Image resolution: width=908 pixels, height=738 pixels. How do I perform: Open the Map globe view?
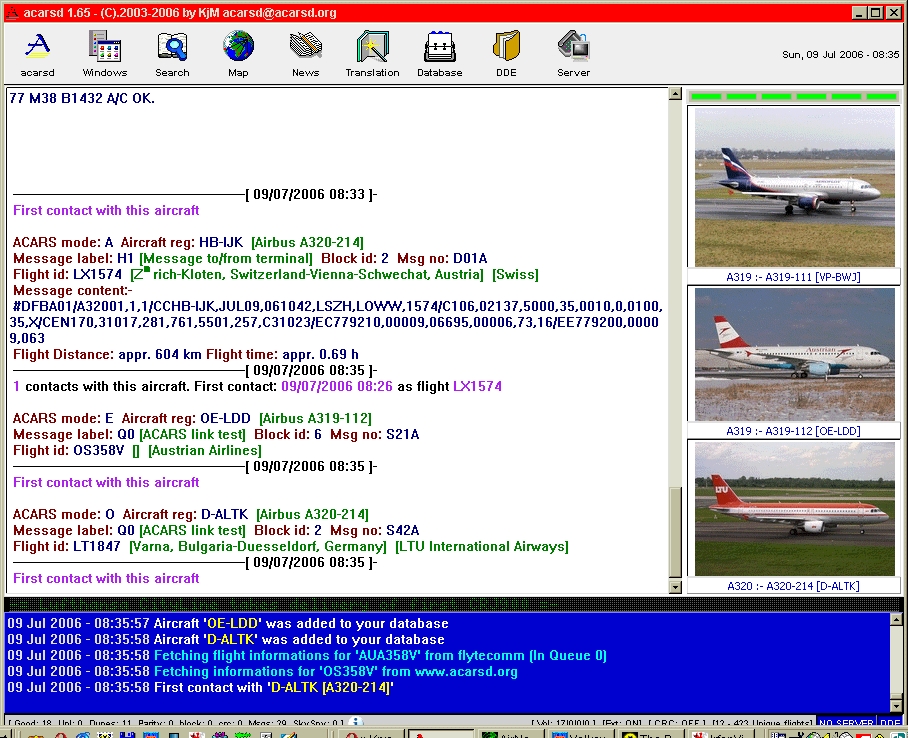238,54
